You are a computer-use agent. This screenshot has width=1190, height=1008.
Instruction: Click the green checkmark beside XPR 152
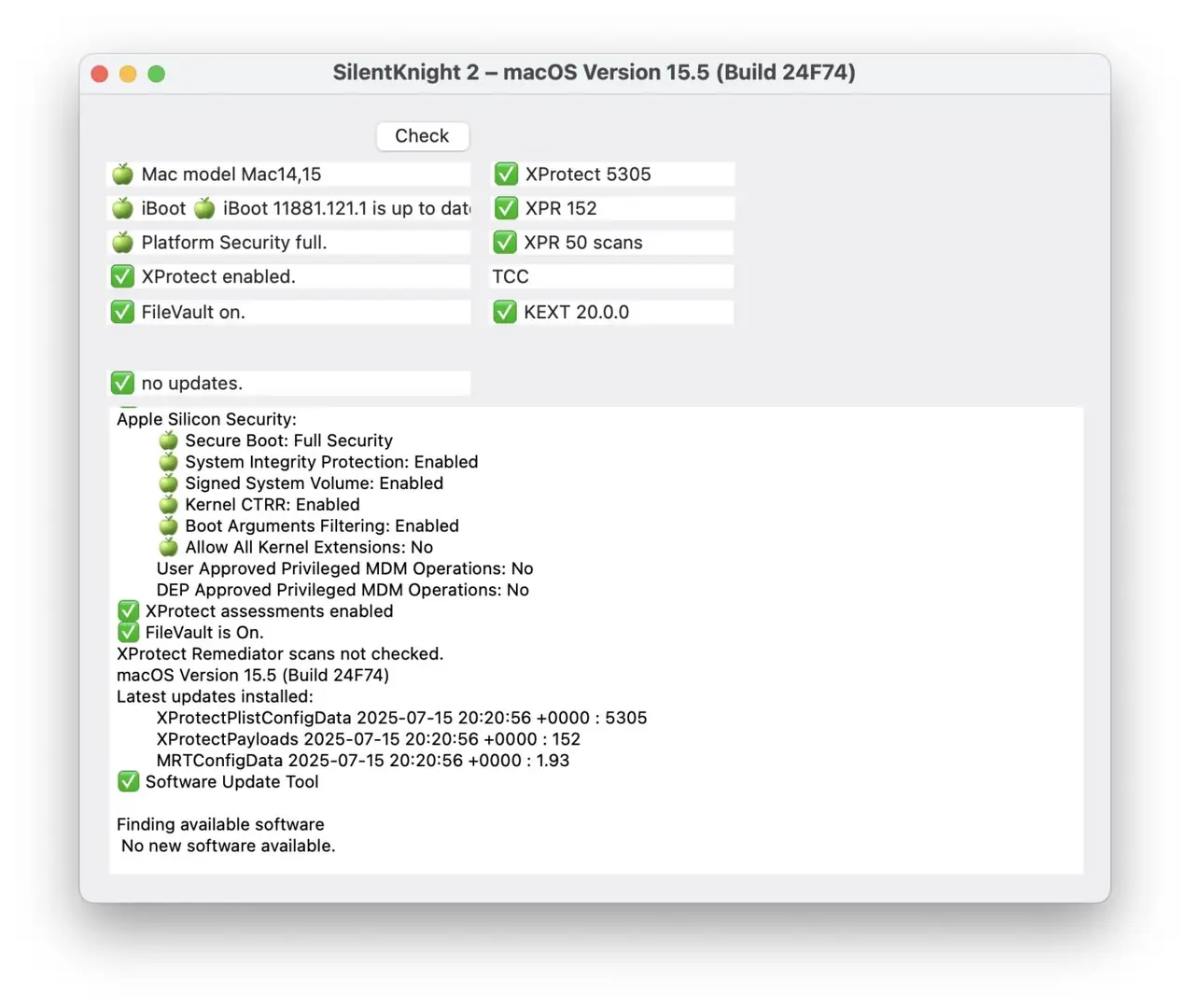[506, 208]
